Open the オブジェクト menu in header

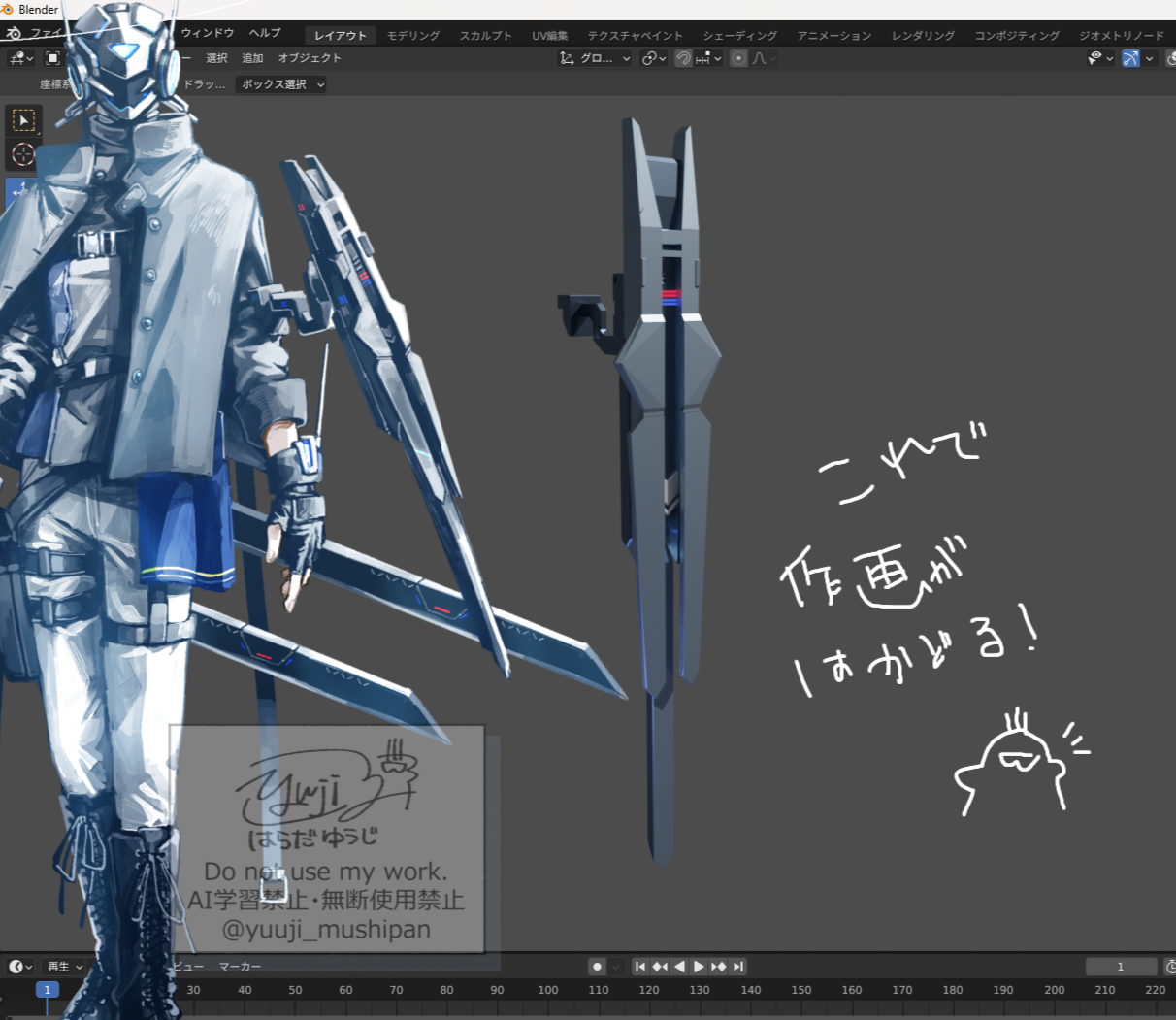pyautogui.click(x=310, y=58)
